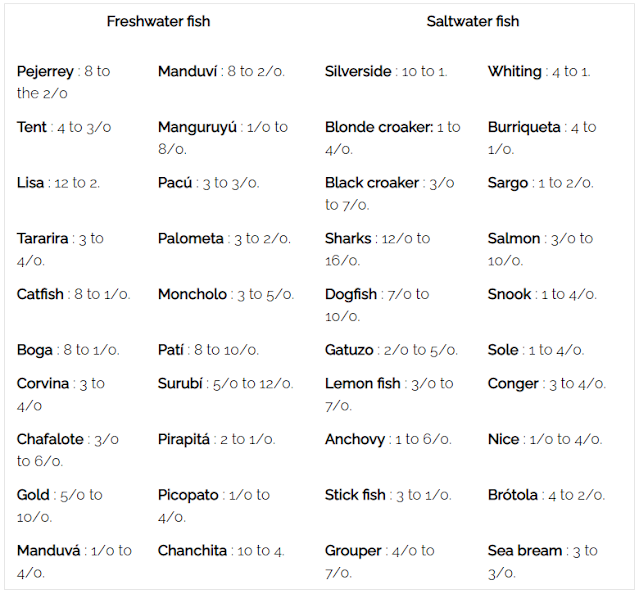Click the Burriqueta fish name
Image resolution: width=639 pixels, height=594 pixels.
coord(524,127)
